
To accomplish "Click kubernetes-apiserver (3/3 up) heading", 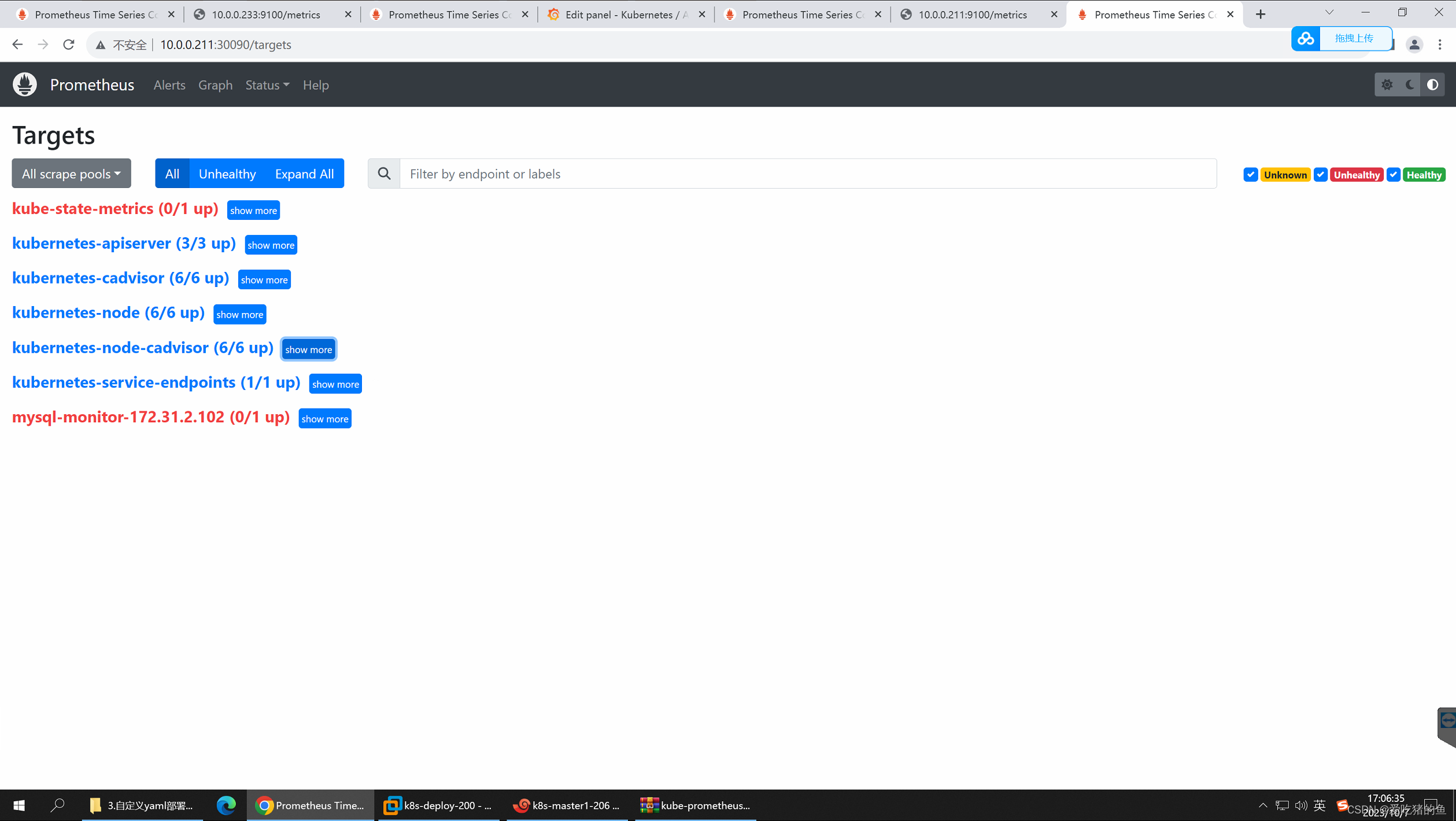I will click(x=124, y=243).
